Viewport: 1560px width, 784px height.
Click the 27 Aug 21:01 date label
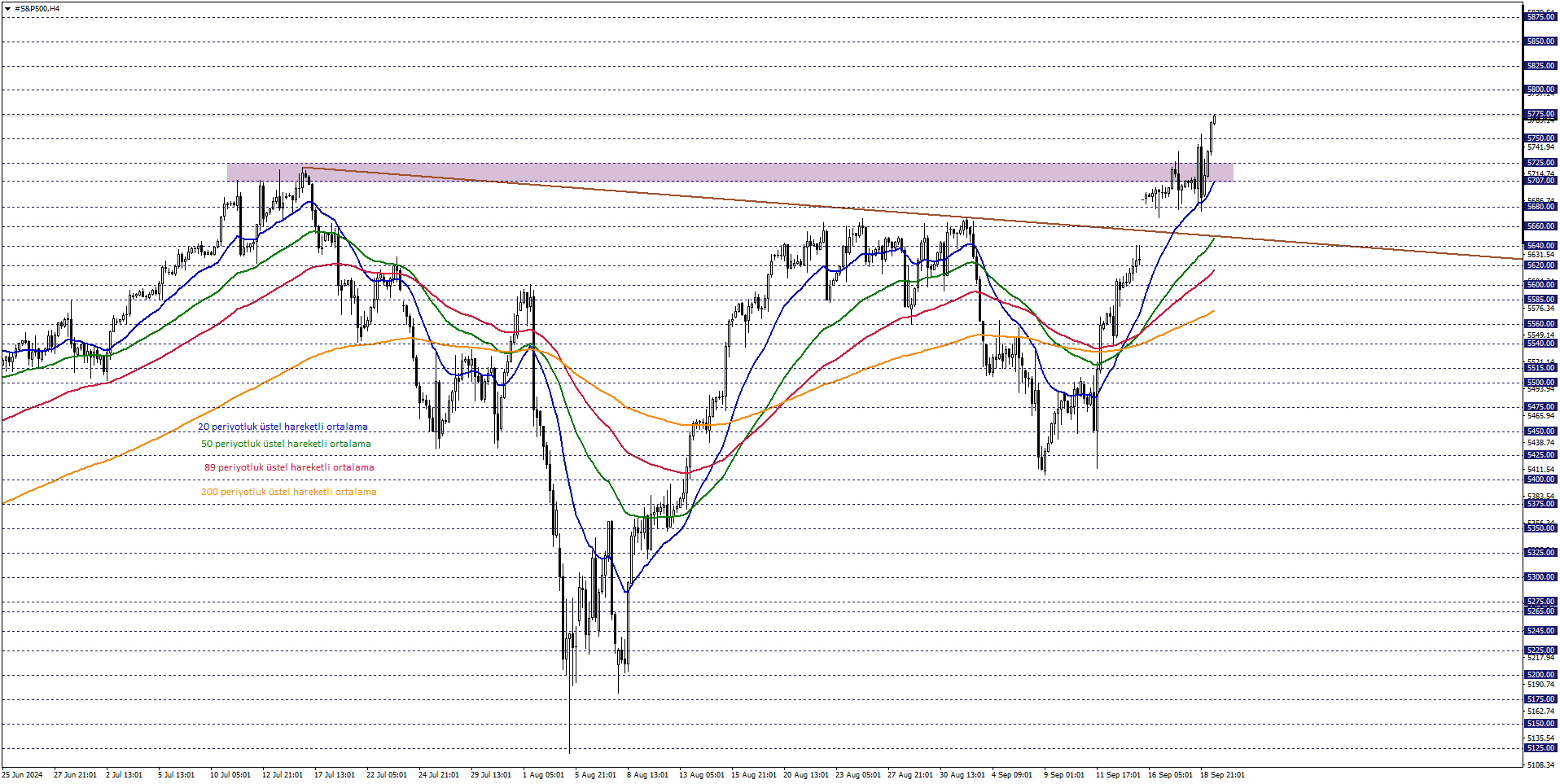pyautogui.click(x=910, y=775)
